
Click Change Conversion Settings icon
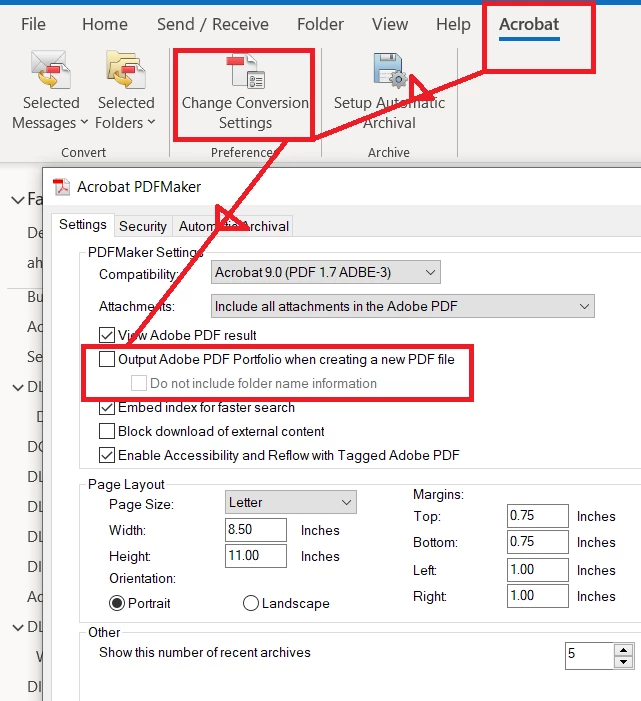(x=245, y=70)
